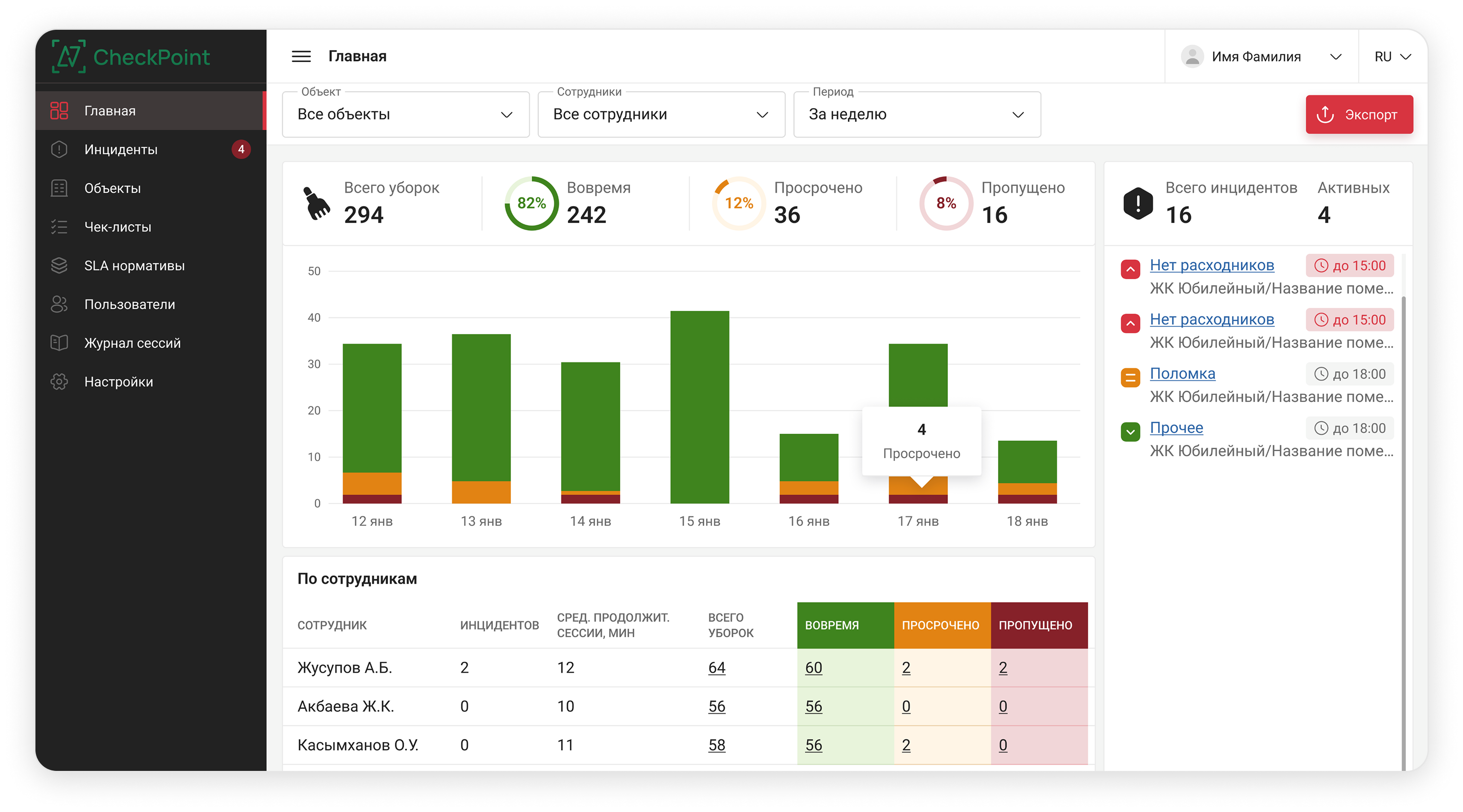
Task: Click the user avatar icon
Action: tap(1192, 56)
